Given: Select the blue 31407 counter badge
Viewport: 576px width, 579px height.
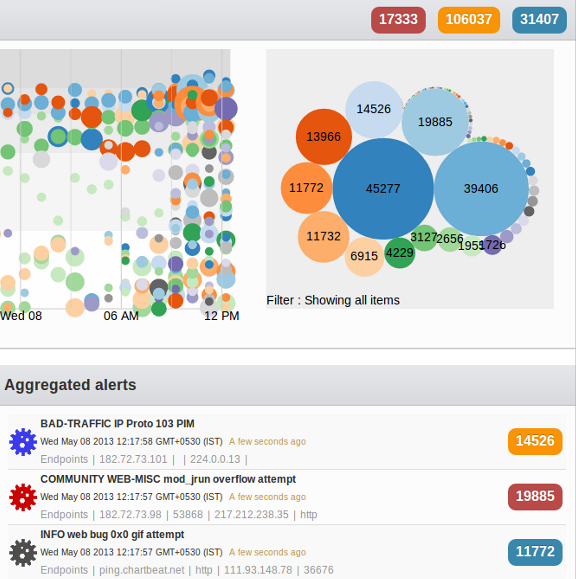Looking at the screenshot, I should [x=539, y=20].
